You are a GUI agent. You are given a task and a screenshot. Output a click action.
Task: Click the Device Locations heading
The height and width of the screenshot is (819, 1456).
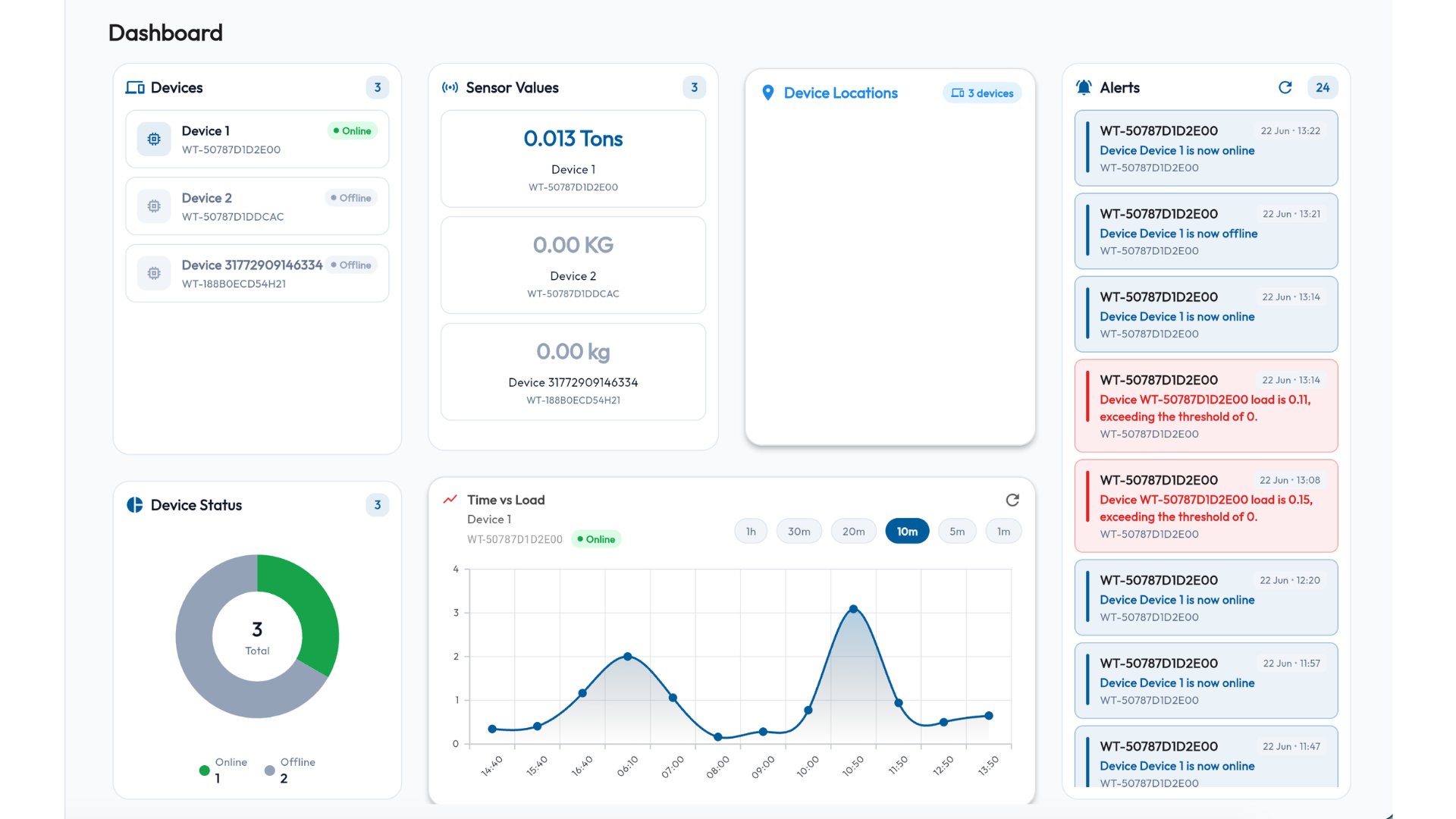(841, 93)
